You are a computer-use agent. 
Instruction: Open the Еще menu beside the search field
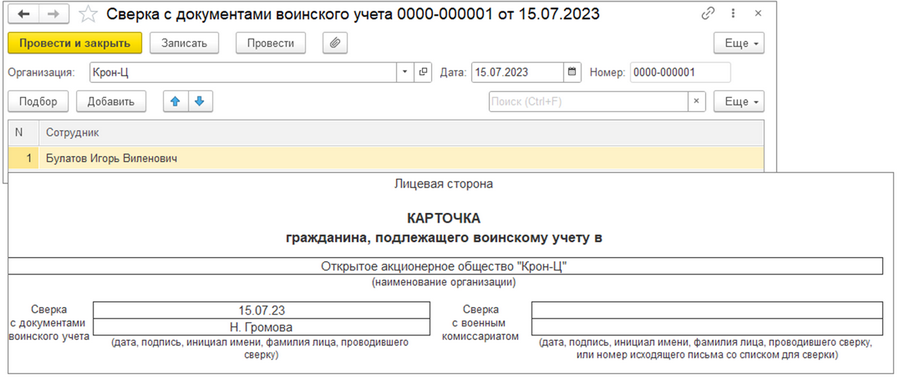click(739, 102)
